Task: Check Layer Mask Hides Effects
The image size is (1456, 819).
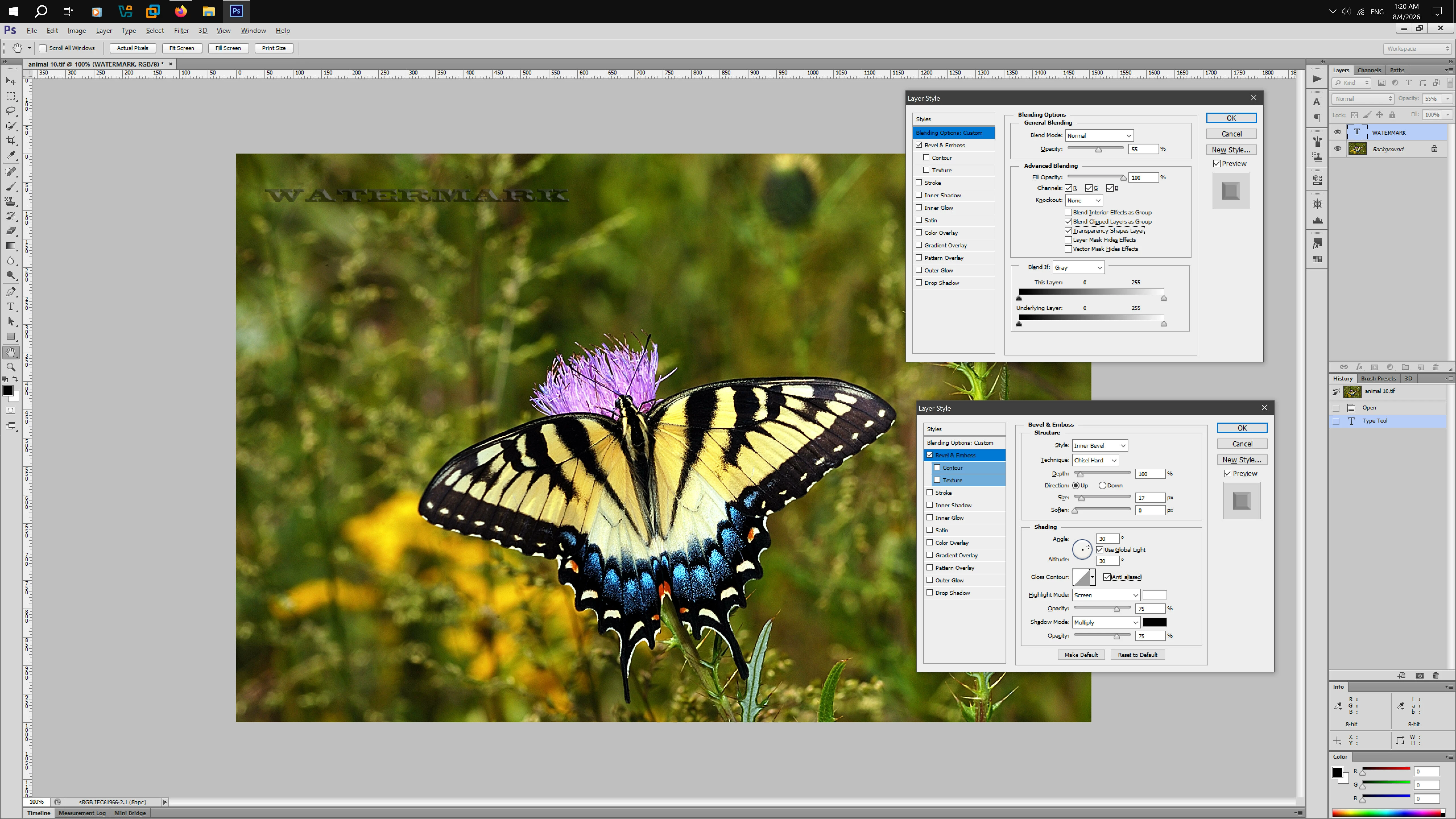Action: point(1068,240)
